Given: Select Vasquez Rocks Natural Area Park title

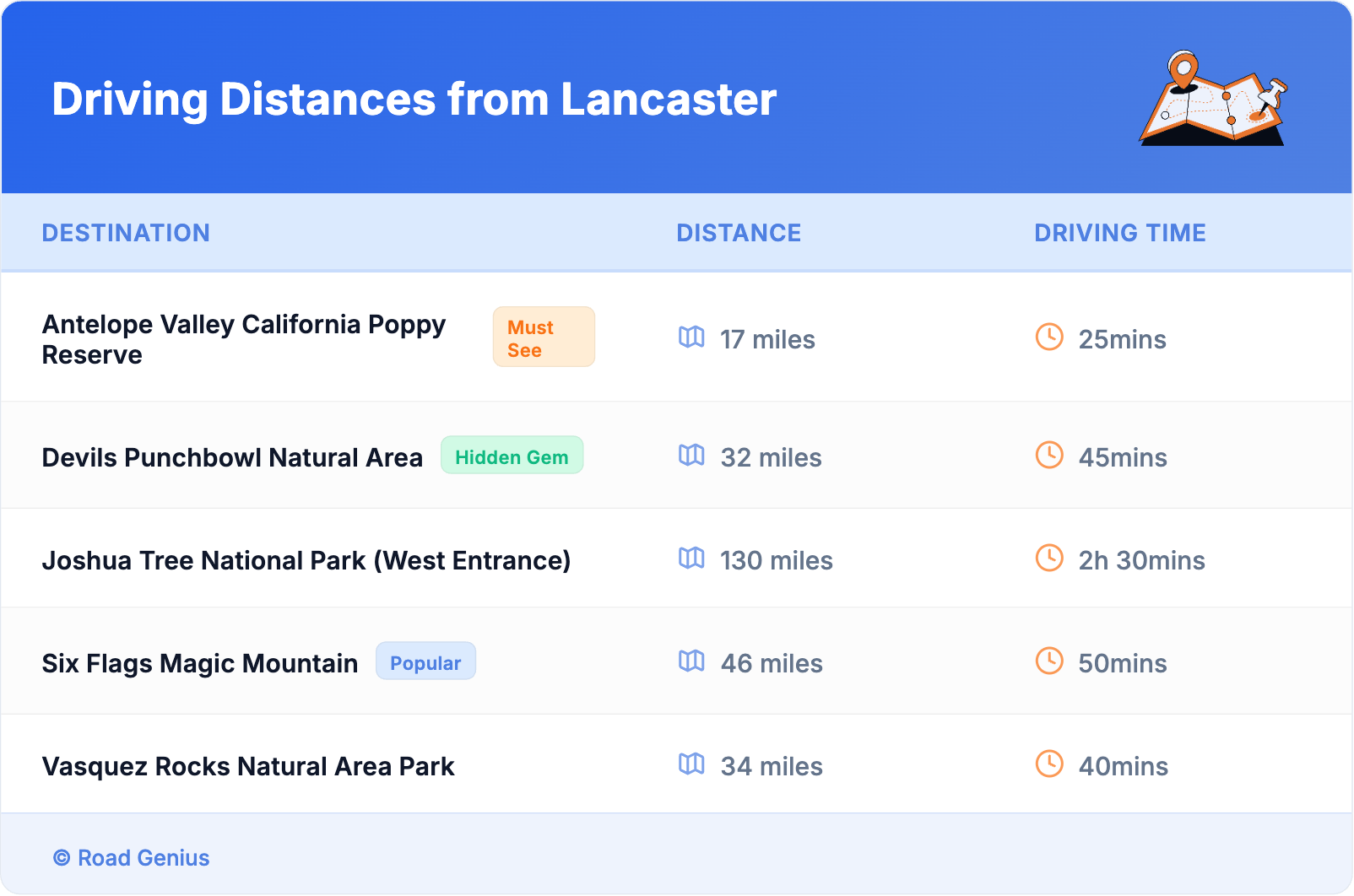Looking at the screenshot, I should (248, 766).
